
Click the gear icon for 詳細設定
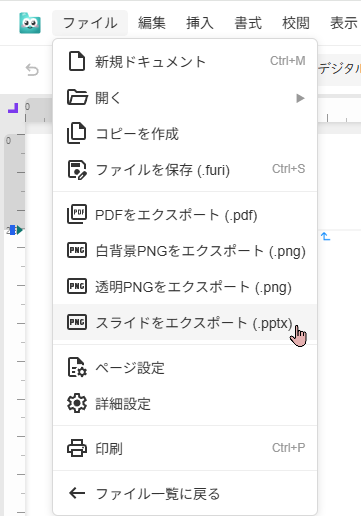pos(77,403)
